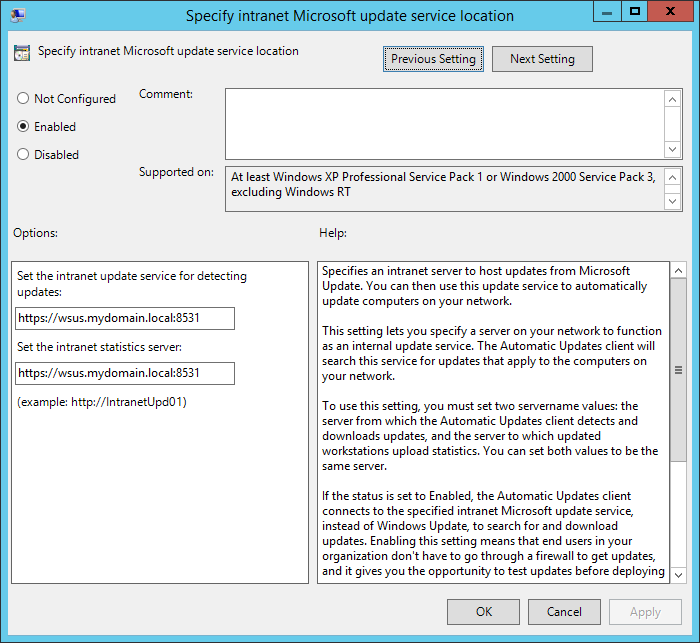
Task: Maximize the policy window
Action: click(x=634, y=12)
